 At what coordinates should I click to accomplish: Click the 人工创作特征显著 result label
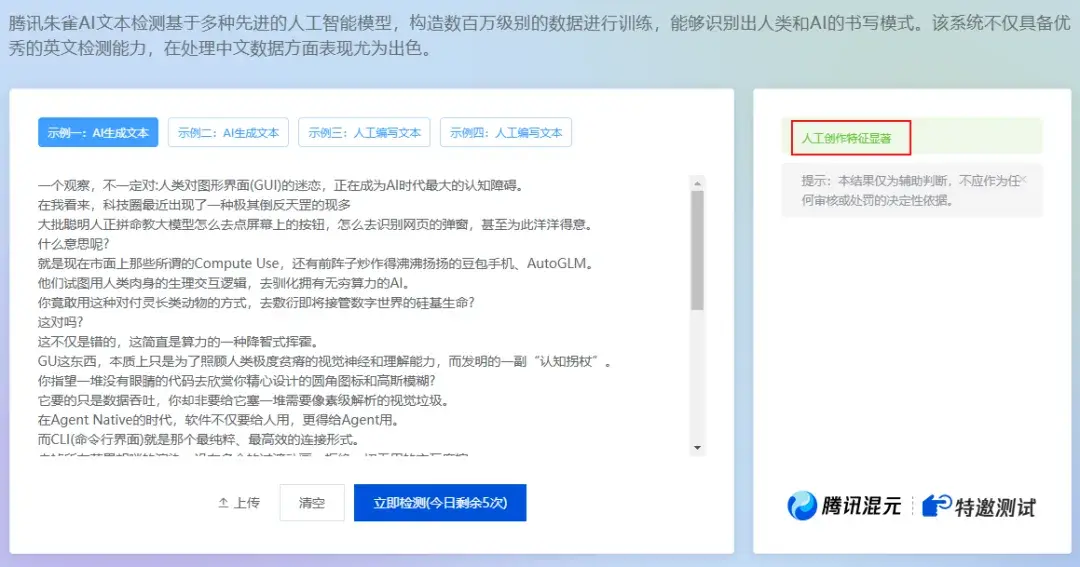point(847,138)
